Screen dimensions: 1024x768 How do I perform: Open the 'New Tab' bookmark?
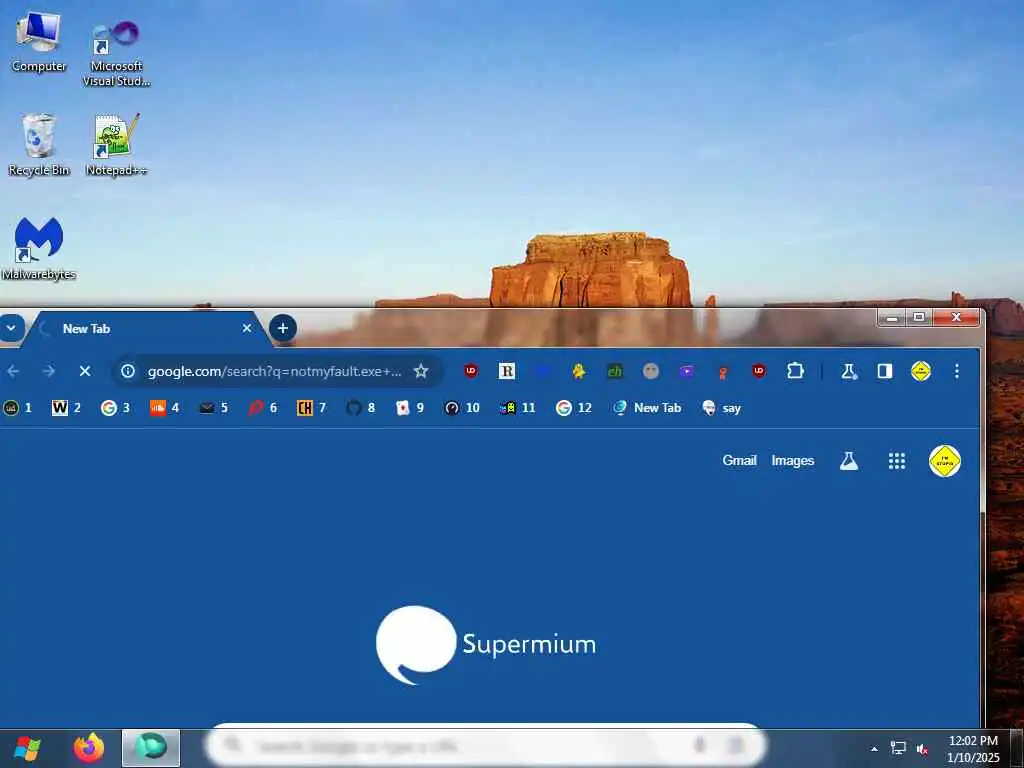pos(647,408)
